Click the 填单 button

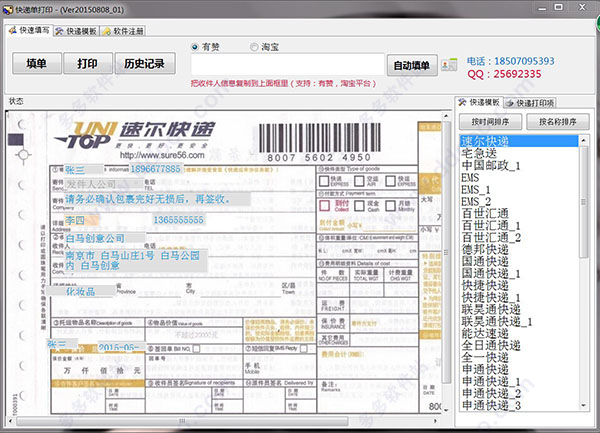pyautogui.click(x=37, y=63)
